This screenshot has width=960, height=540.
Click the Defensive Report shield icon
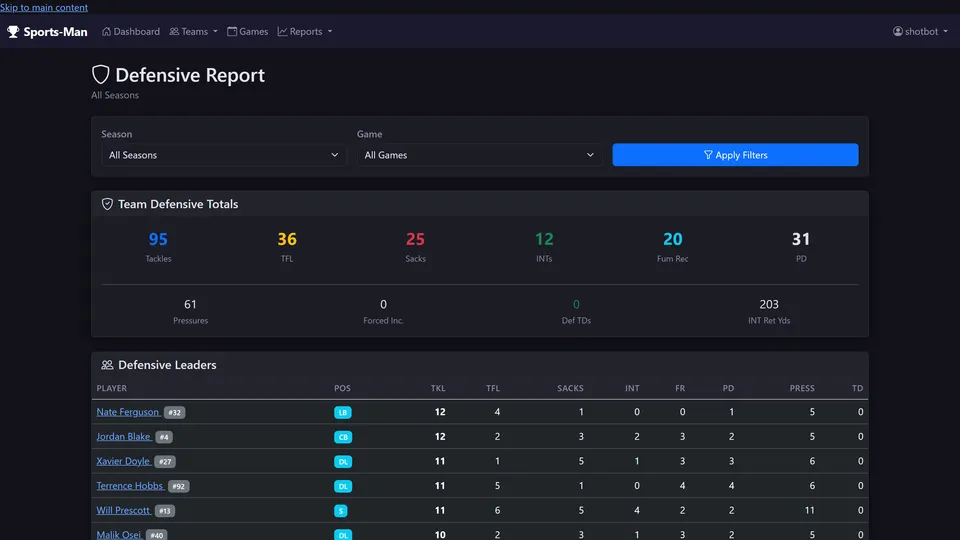(100, 75)
